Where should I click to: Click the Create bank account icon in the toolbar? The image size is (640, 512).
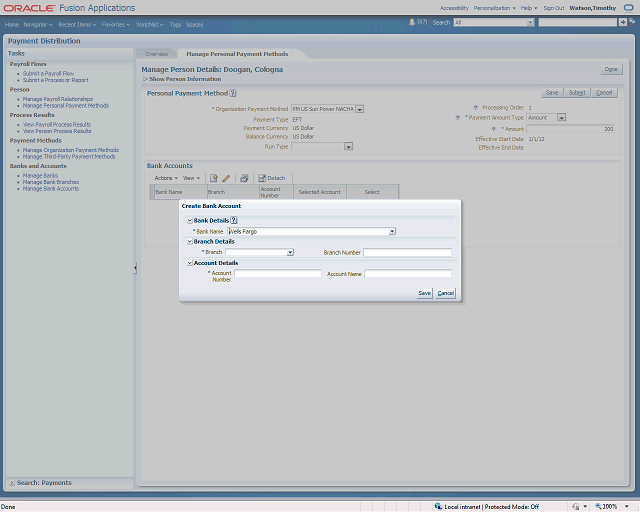point(213,178)
